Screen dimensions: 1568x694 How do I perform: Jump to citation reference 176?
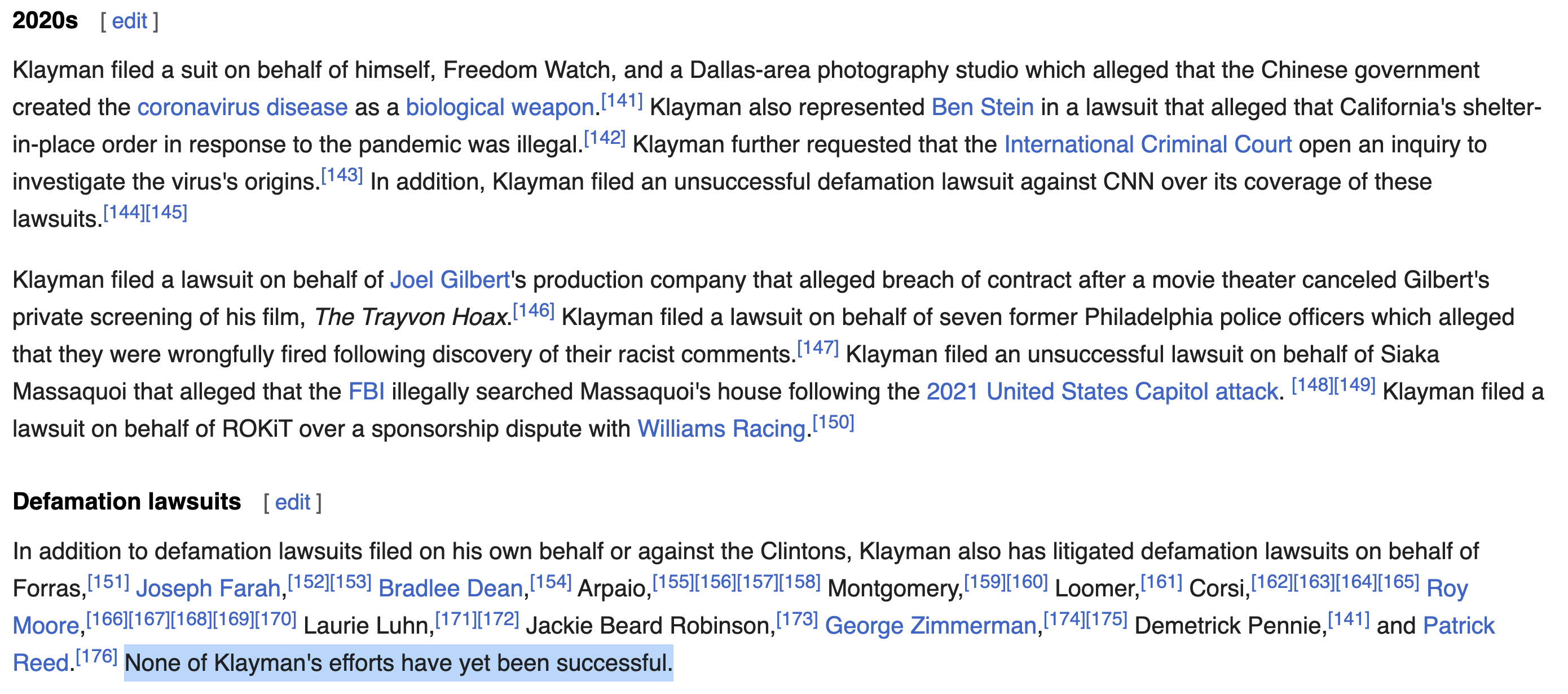(x=96, y=656)
